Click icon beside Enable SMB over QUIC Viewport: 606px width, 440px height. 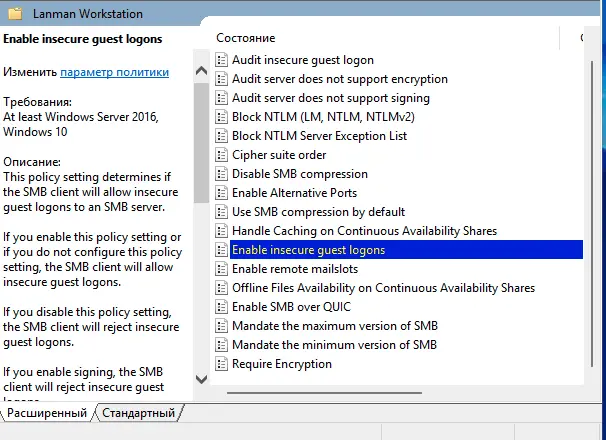point(222,307)
